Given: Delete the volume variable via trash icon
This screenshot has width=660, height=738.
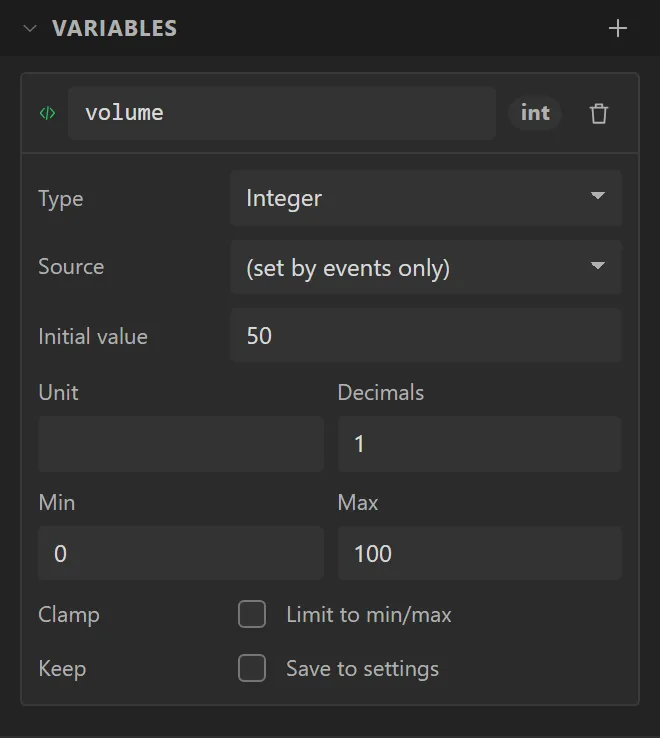Looking at the screenshot, I should tap(598, 113).
